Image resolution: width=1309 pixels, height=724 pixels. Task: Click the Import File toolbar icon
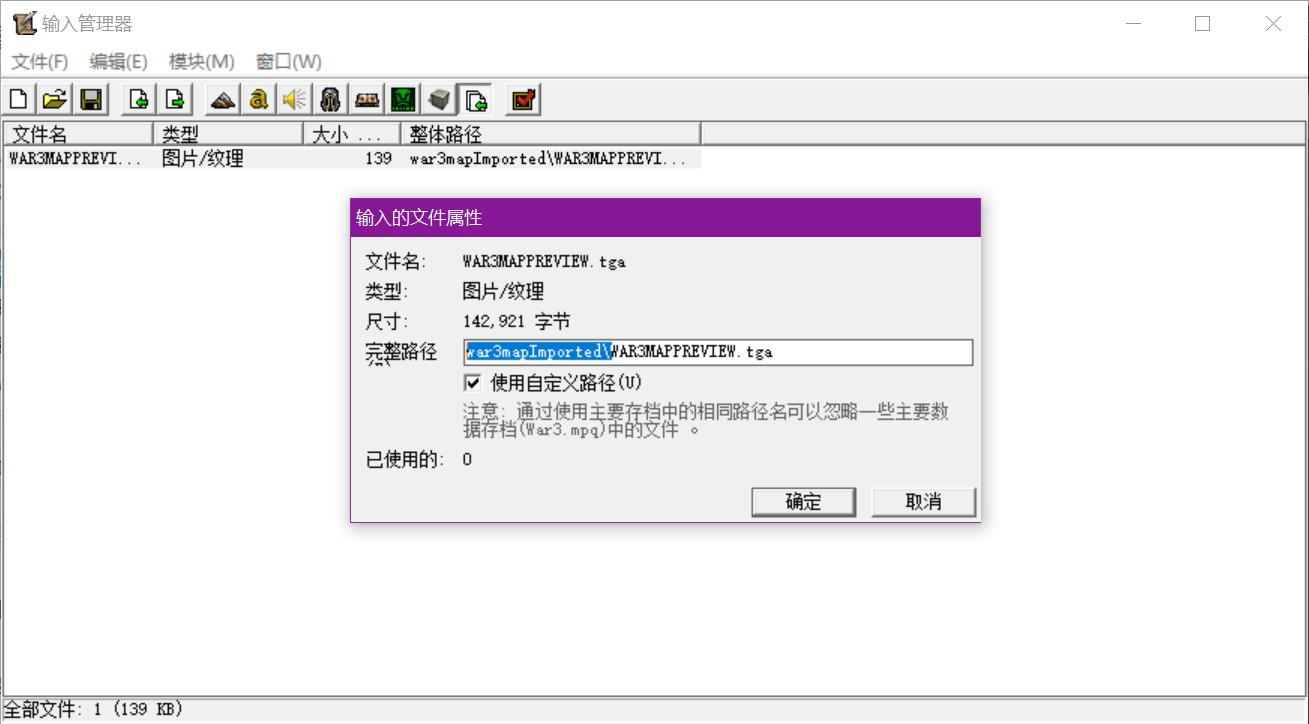tap(139, 99)
